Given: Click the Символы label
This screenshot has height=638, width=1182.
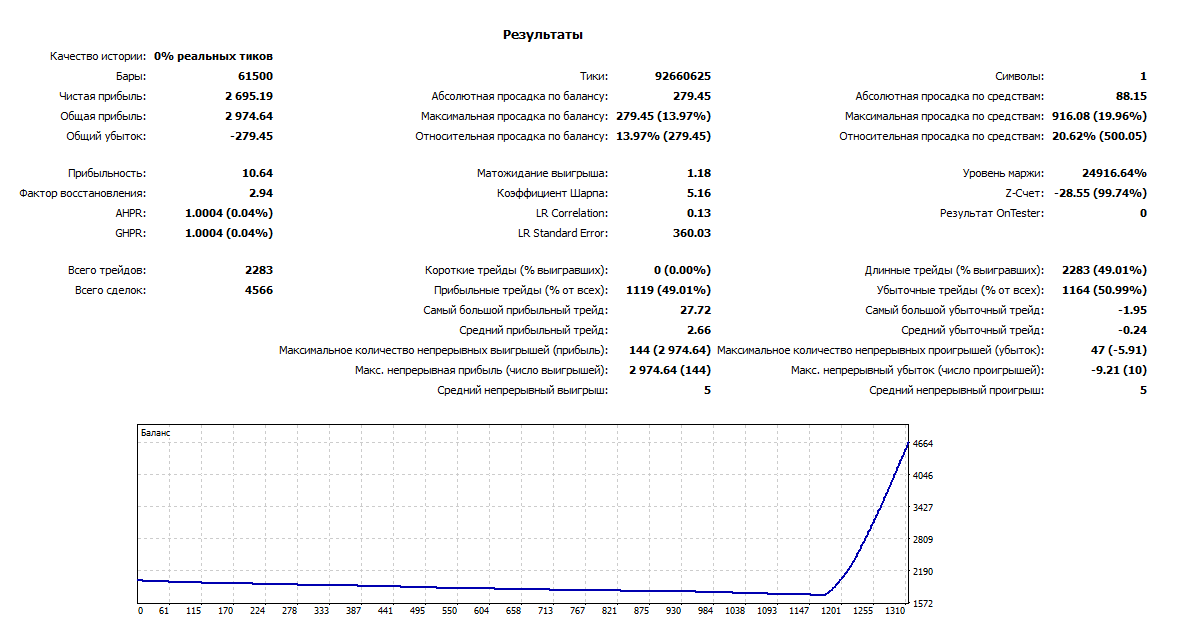Looking at the screenshot, I should coord(1019,76).
